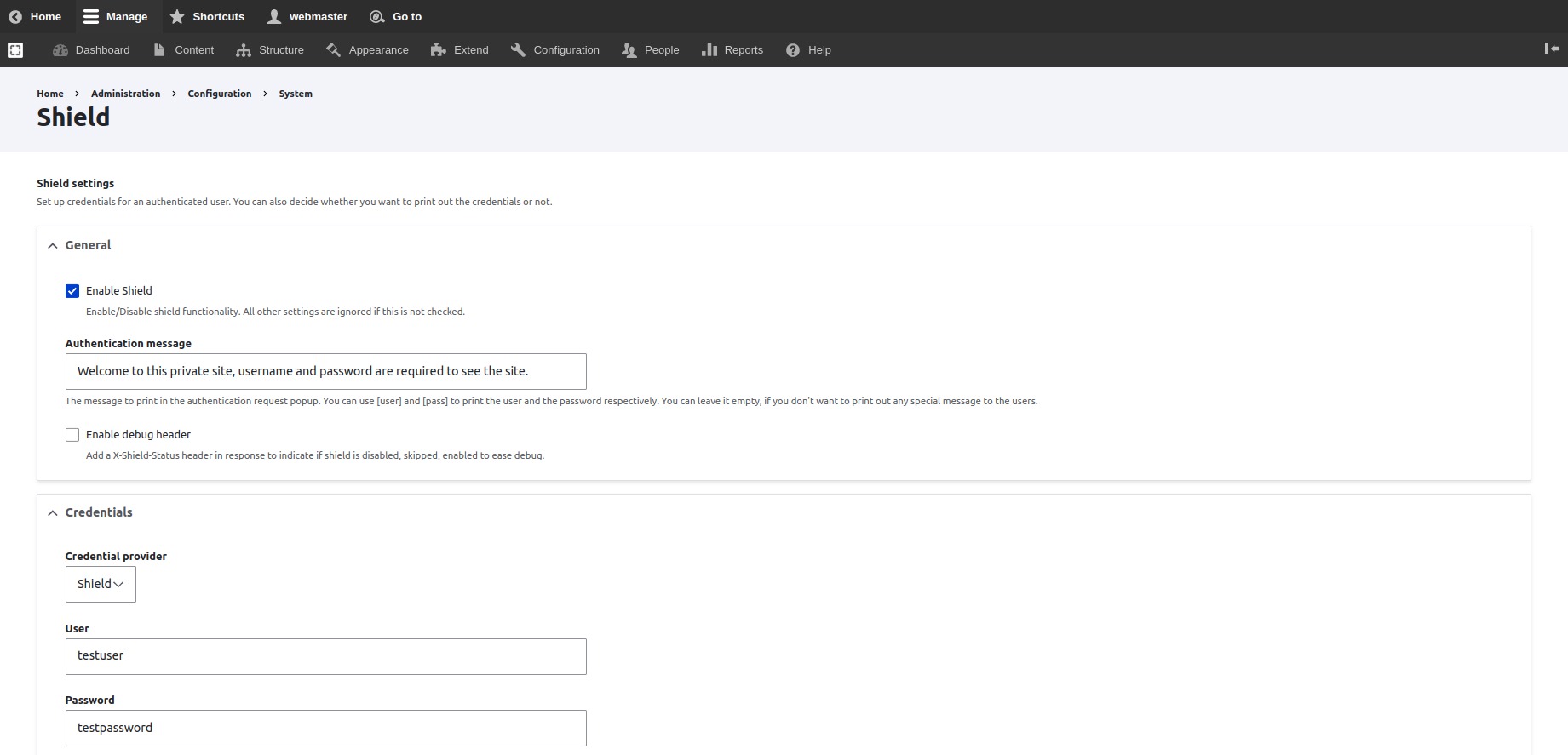The height and width of the screenshot is (755, 1568).
Task: Click the Help question mark icon
Action: pyautogui.click(x=793, y=50)
